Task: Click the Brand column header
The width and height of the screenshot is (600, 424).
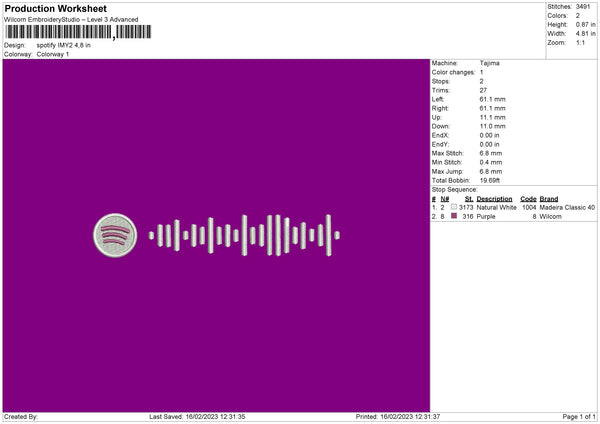Action: click(x=549, y=199)
